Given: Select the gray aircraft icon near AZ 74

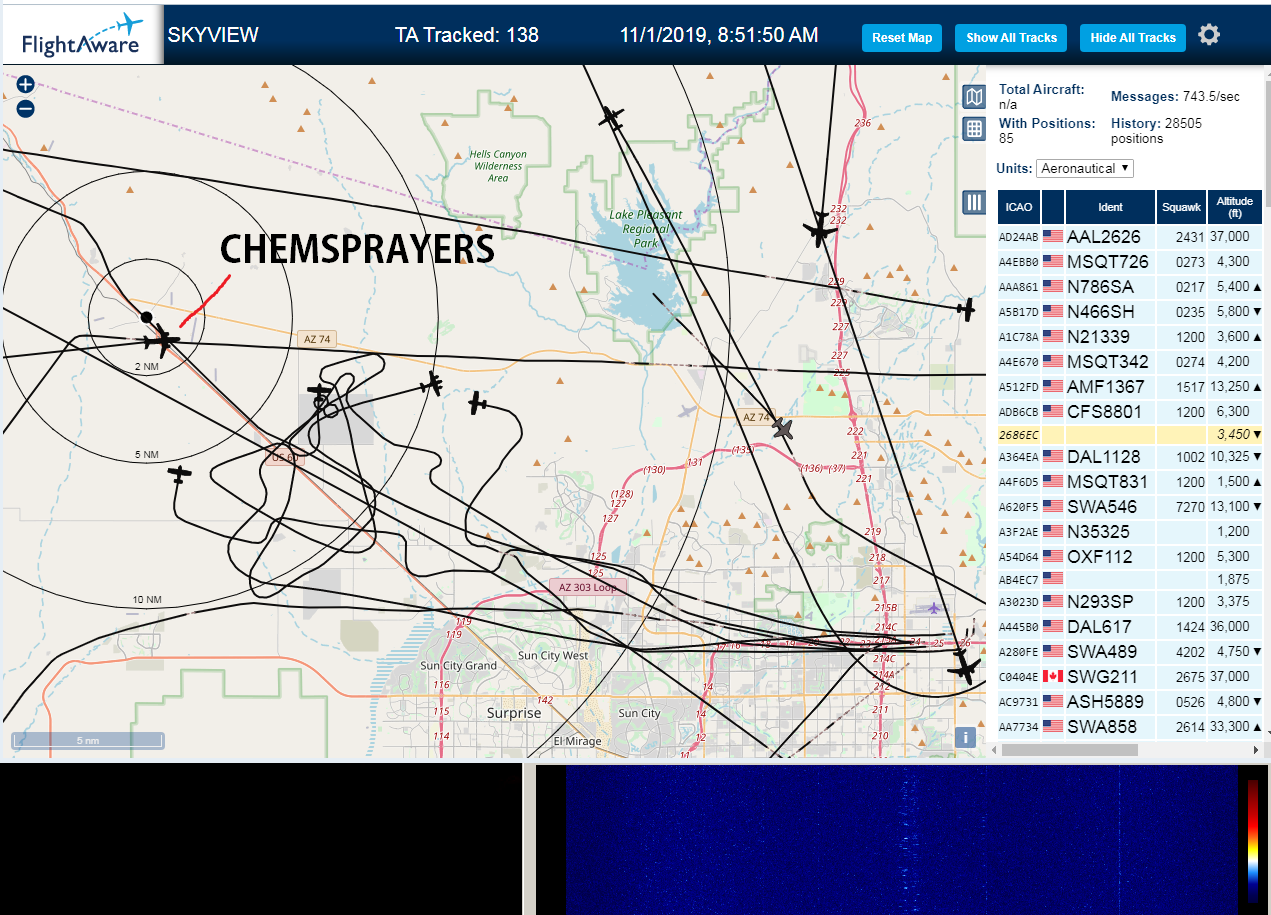Looking at the screenshot, I should coord(783,428).
